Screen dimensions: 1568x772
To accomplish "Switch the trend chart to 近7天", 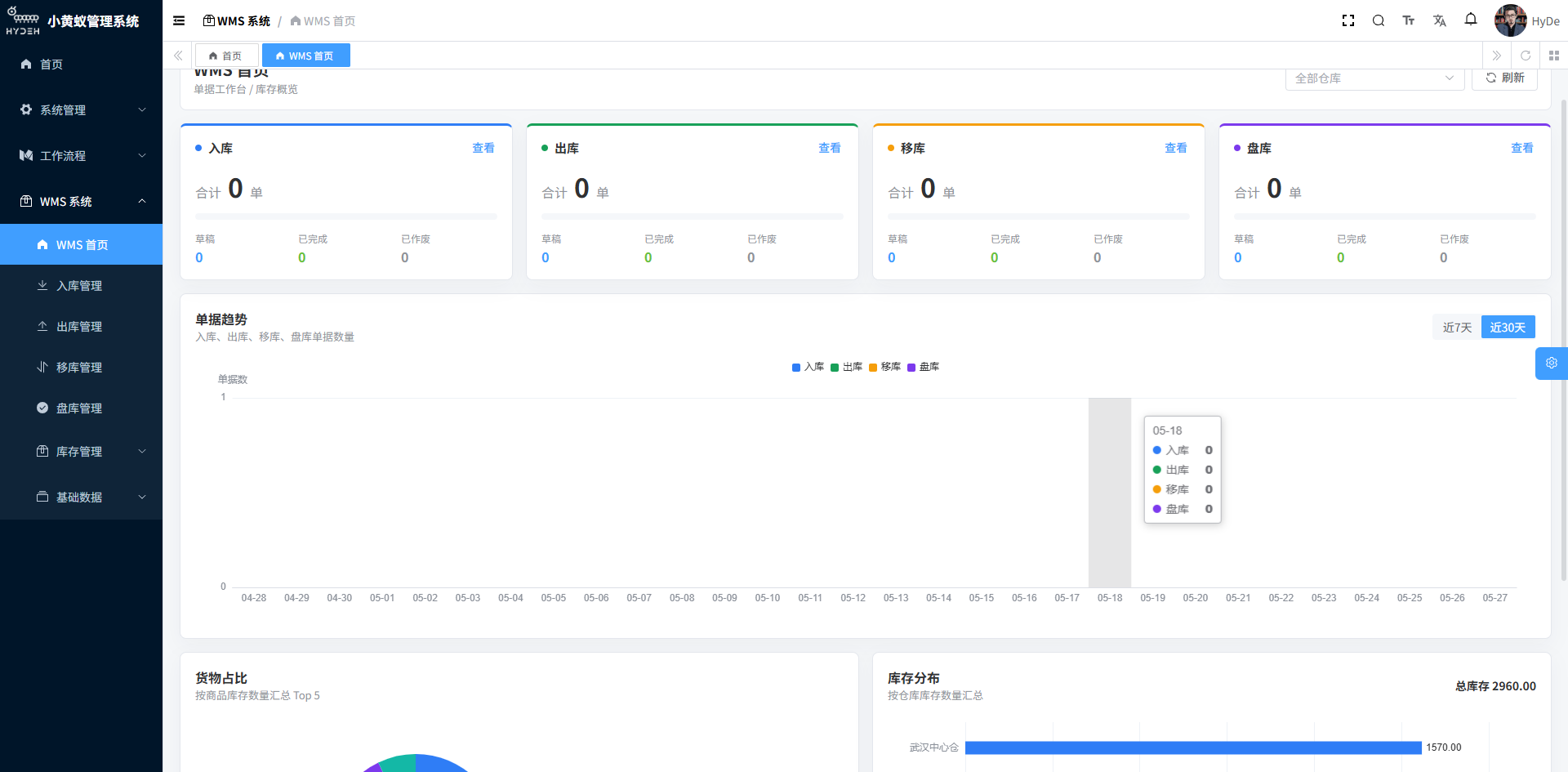I will [1457, 327].
